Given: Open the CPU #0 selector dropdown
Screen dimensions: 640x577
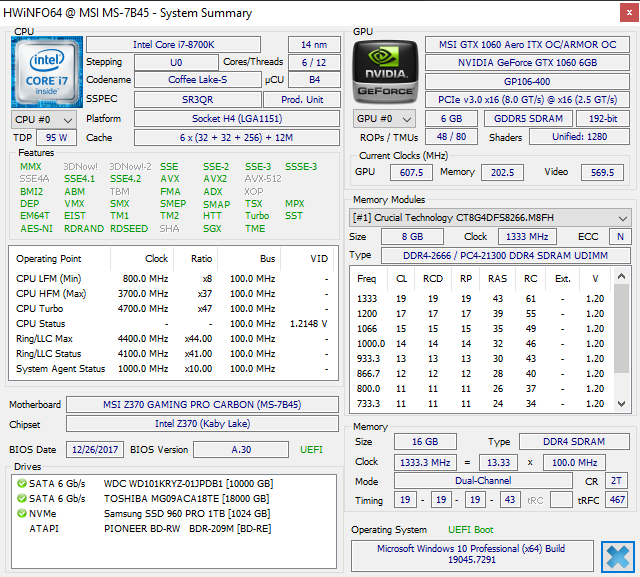Looking at the screenshot, I should [x=44, y=120].
